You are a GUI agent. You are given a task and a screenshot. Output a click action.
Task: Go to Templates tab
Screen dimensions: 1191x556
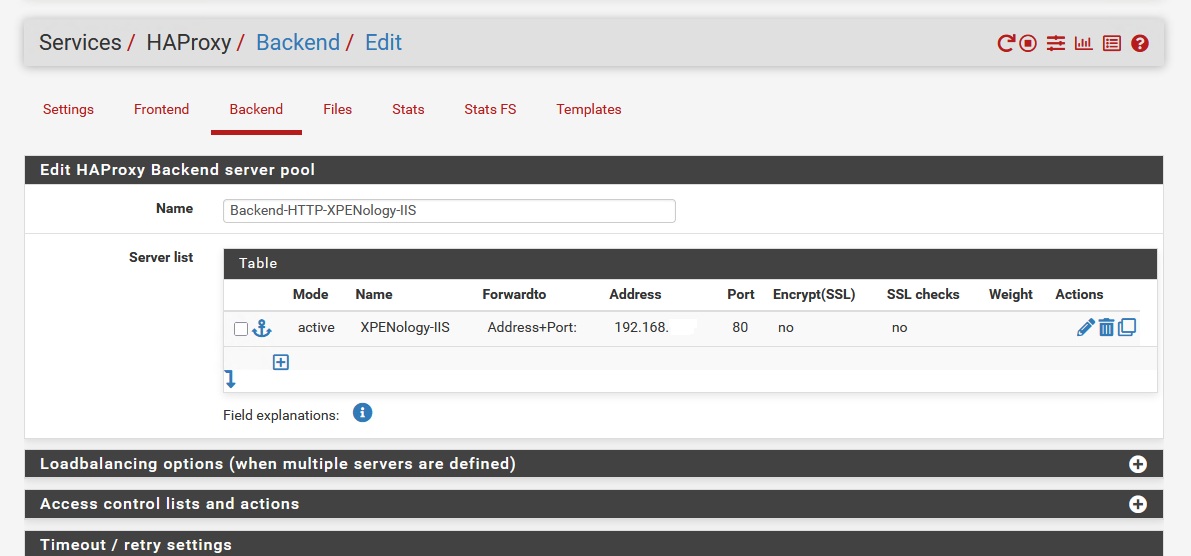(588, 109)
